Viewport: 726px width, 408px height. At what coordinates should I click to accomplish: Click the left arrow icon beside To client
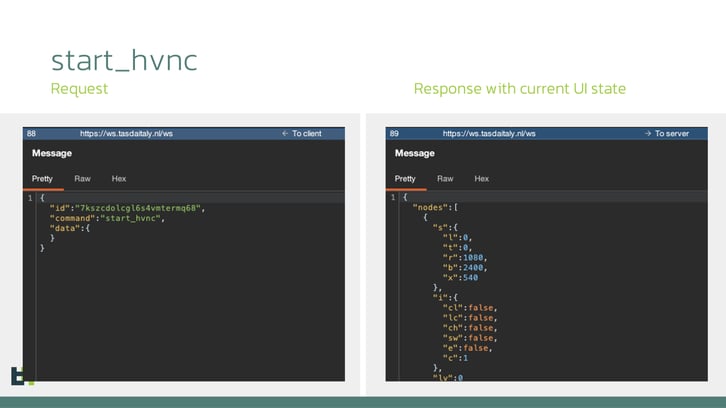[x=285, y=133]
